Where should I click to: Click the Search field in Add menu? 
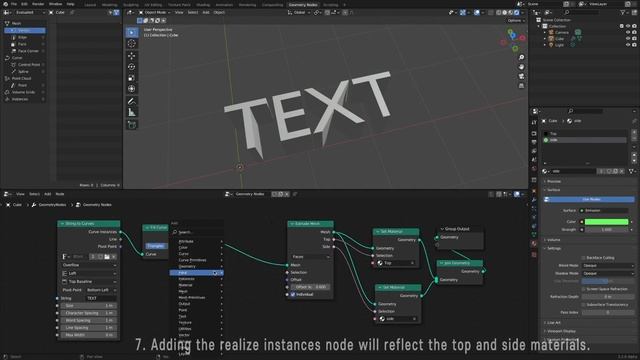pyautogui.click(x=197, y=232)
